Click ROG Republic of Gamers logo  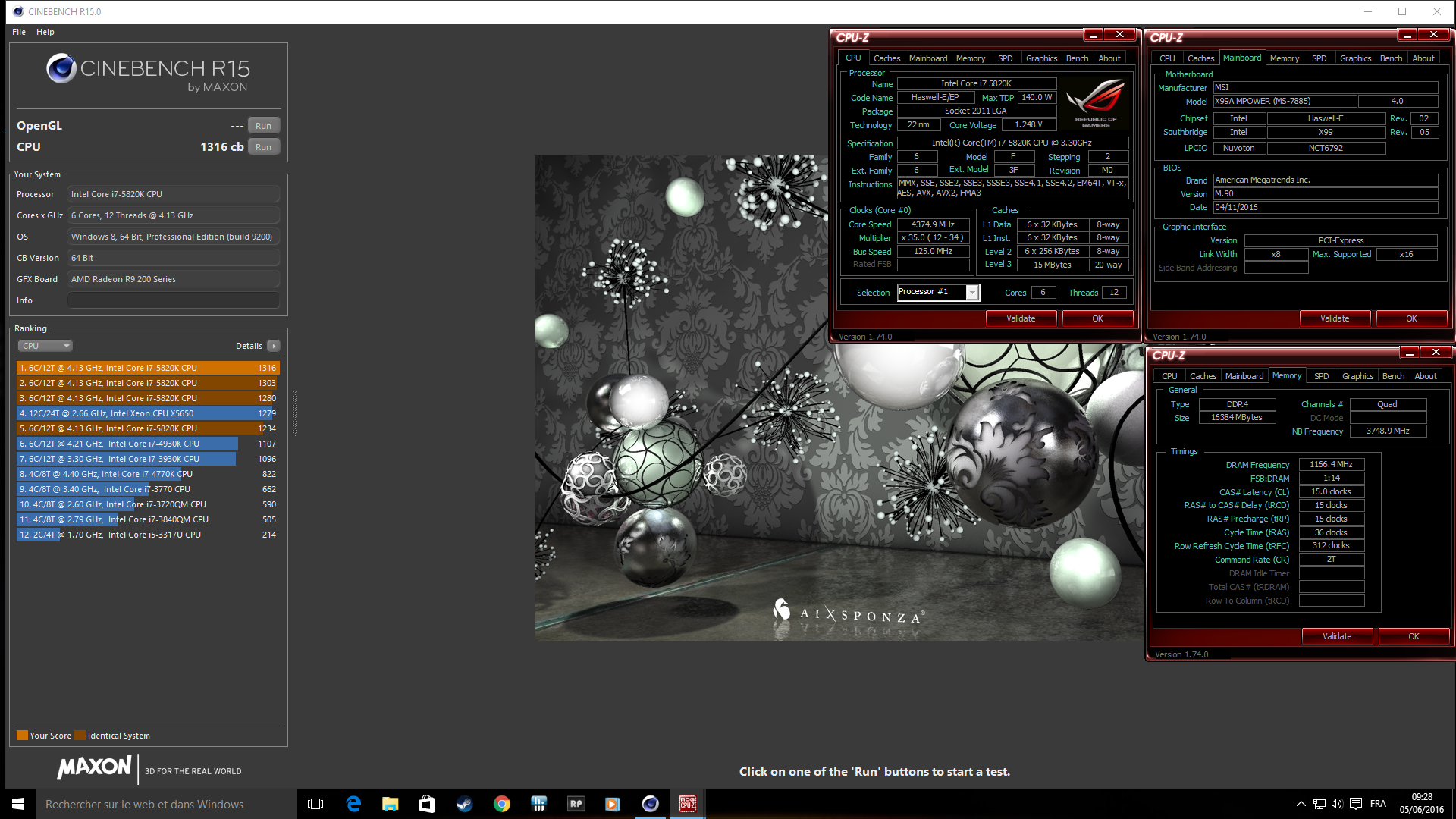click(x=1095, y=102)
